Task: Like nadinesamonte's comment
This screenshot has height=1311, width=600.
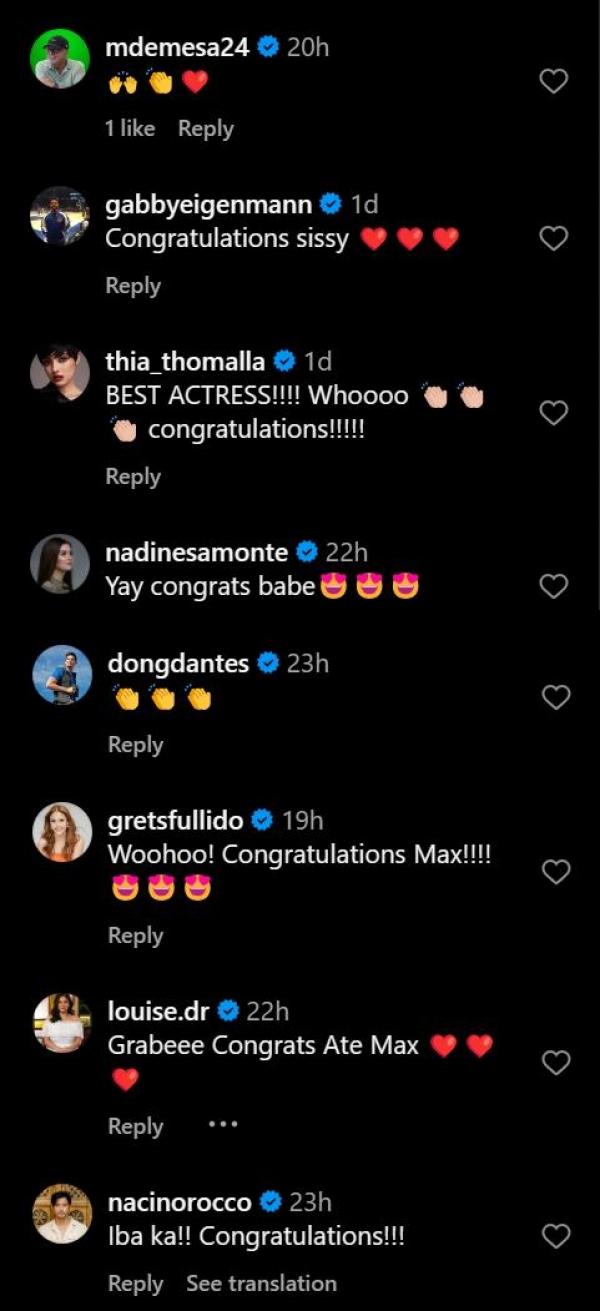Action: click(x=554, y=587)
